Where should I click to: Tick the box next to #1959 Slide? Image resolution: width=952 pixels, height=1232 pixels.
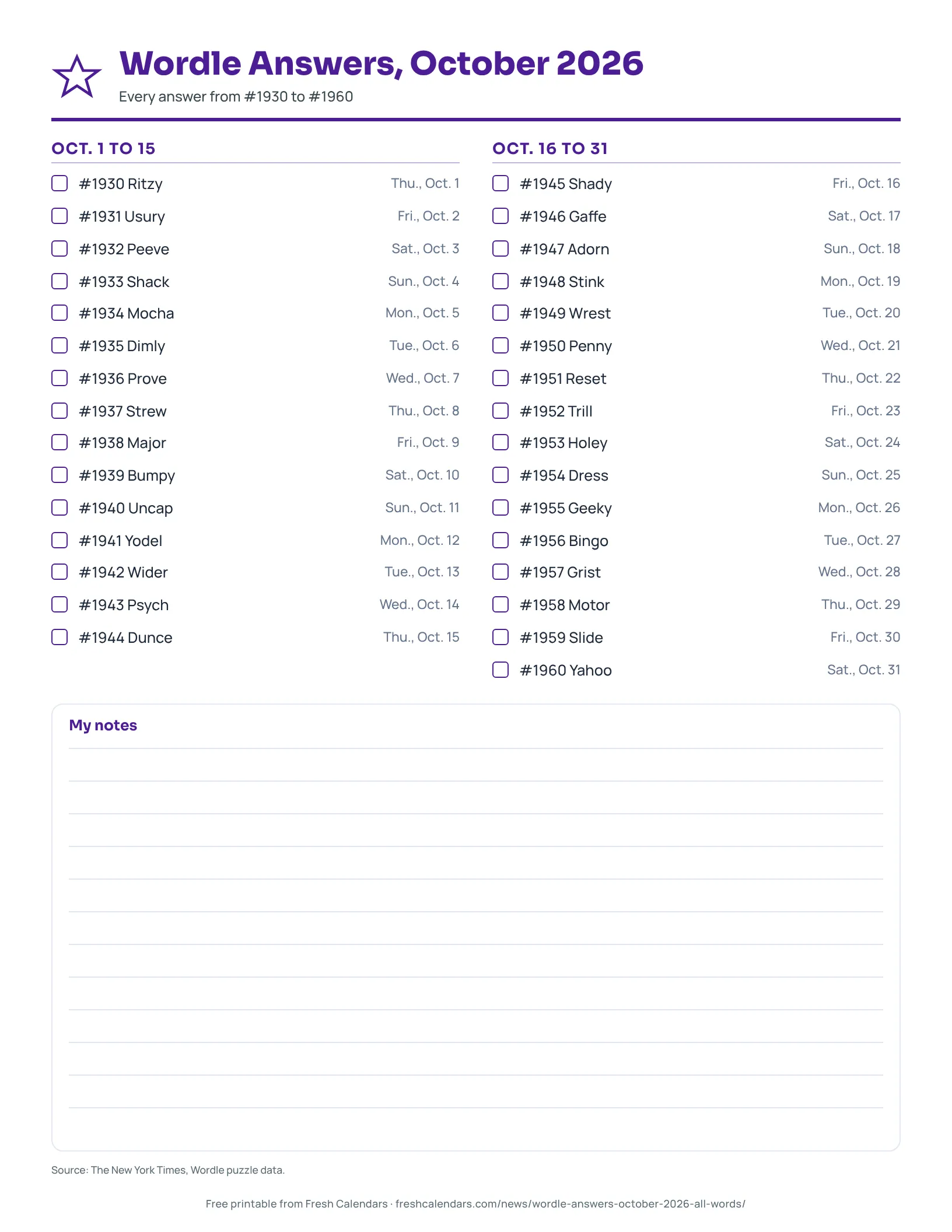(501, 637)
